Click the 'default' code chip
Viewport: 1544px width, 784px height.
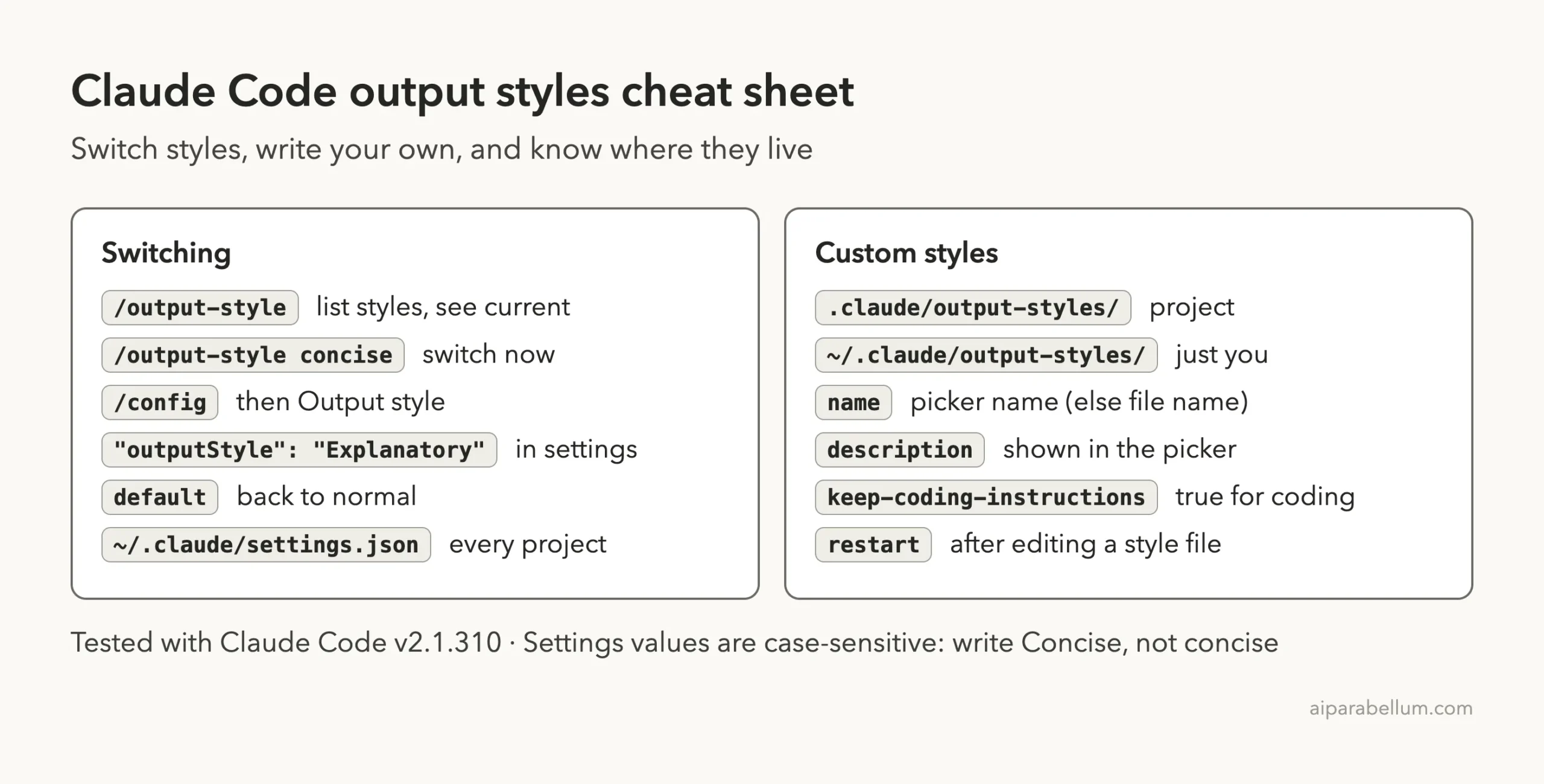[x=160, y=498]
